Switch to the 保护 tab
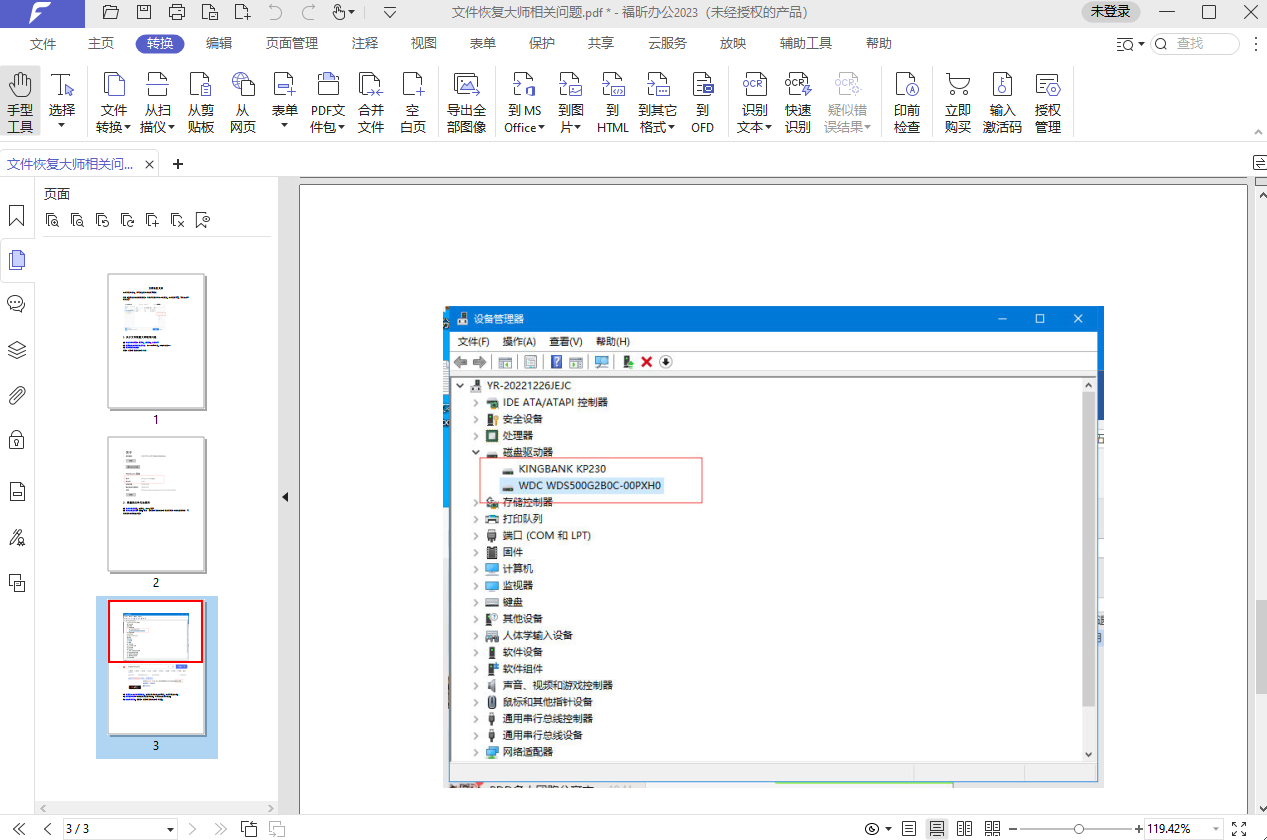The width and height of the screenshot is (1267, 840). click(x=542, y=44)
